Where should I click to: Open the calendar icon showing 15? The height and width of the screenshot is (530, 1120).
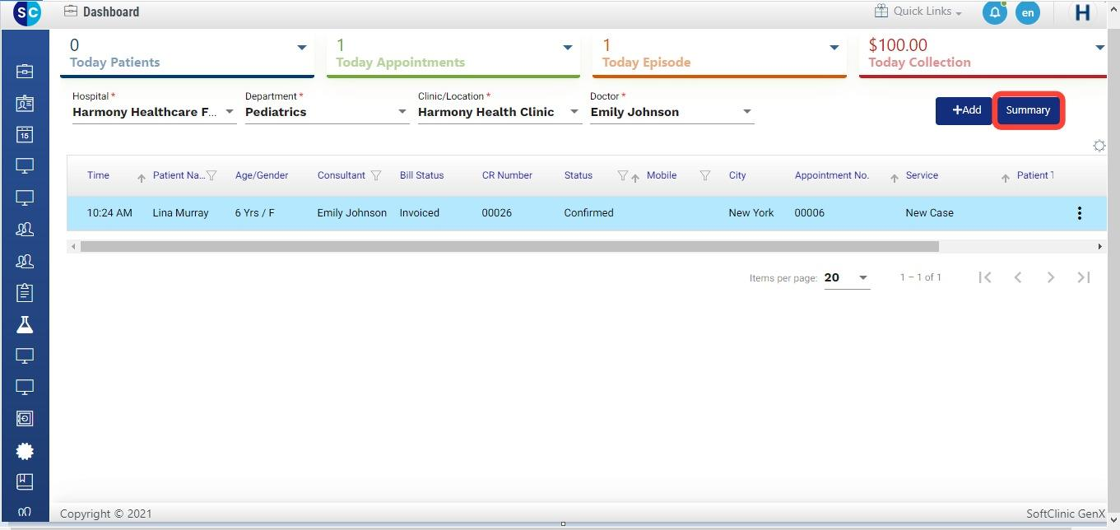point(24,134)
